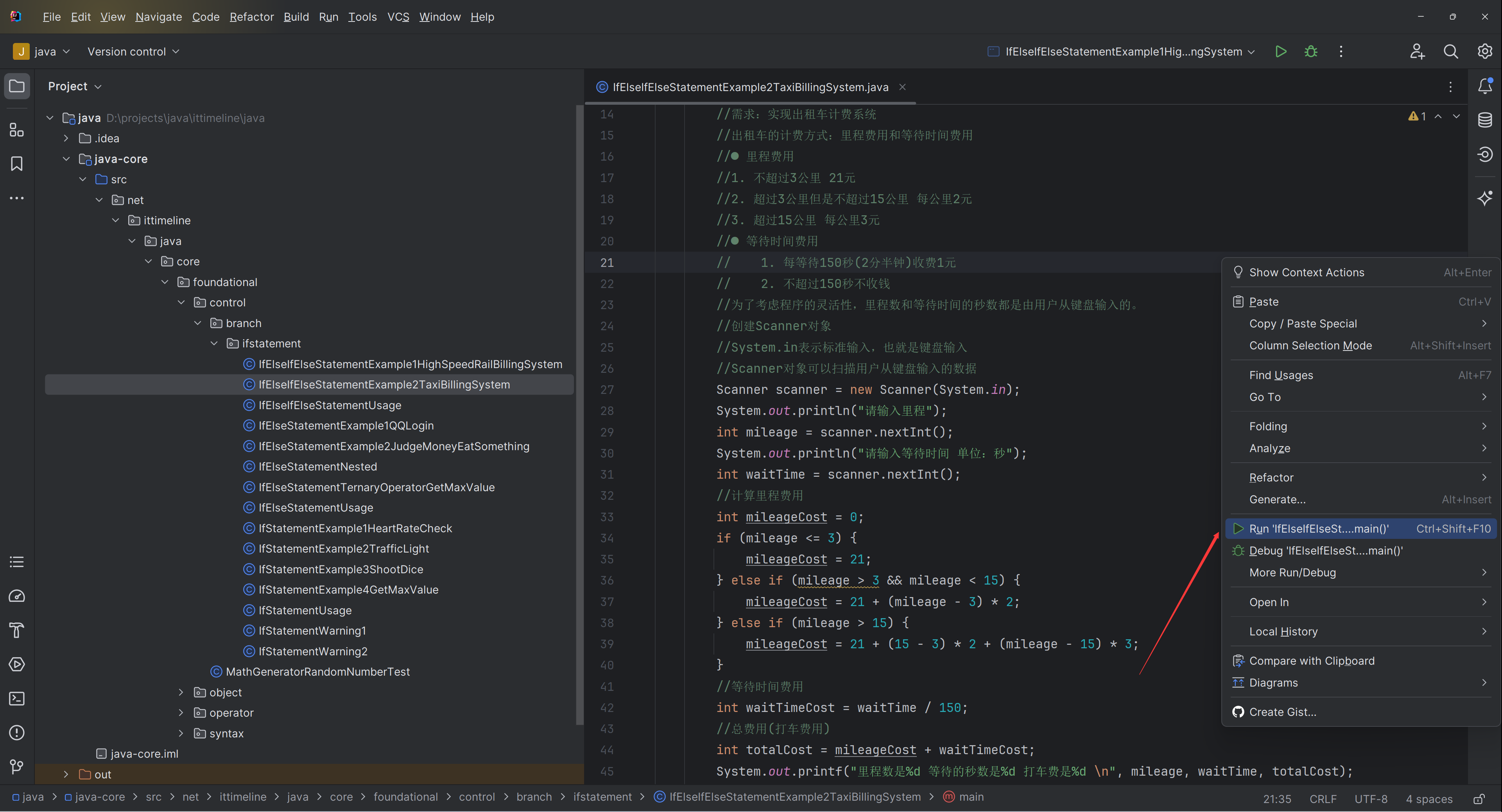Screen dimensions: 1502x812
Task: Choose Show Context Actions in context menu
Action: [1361, 272]
